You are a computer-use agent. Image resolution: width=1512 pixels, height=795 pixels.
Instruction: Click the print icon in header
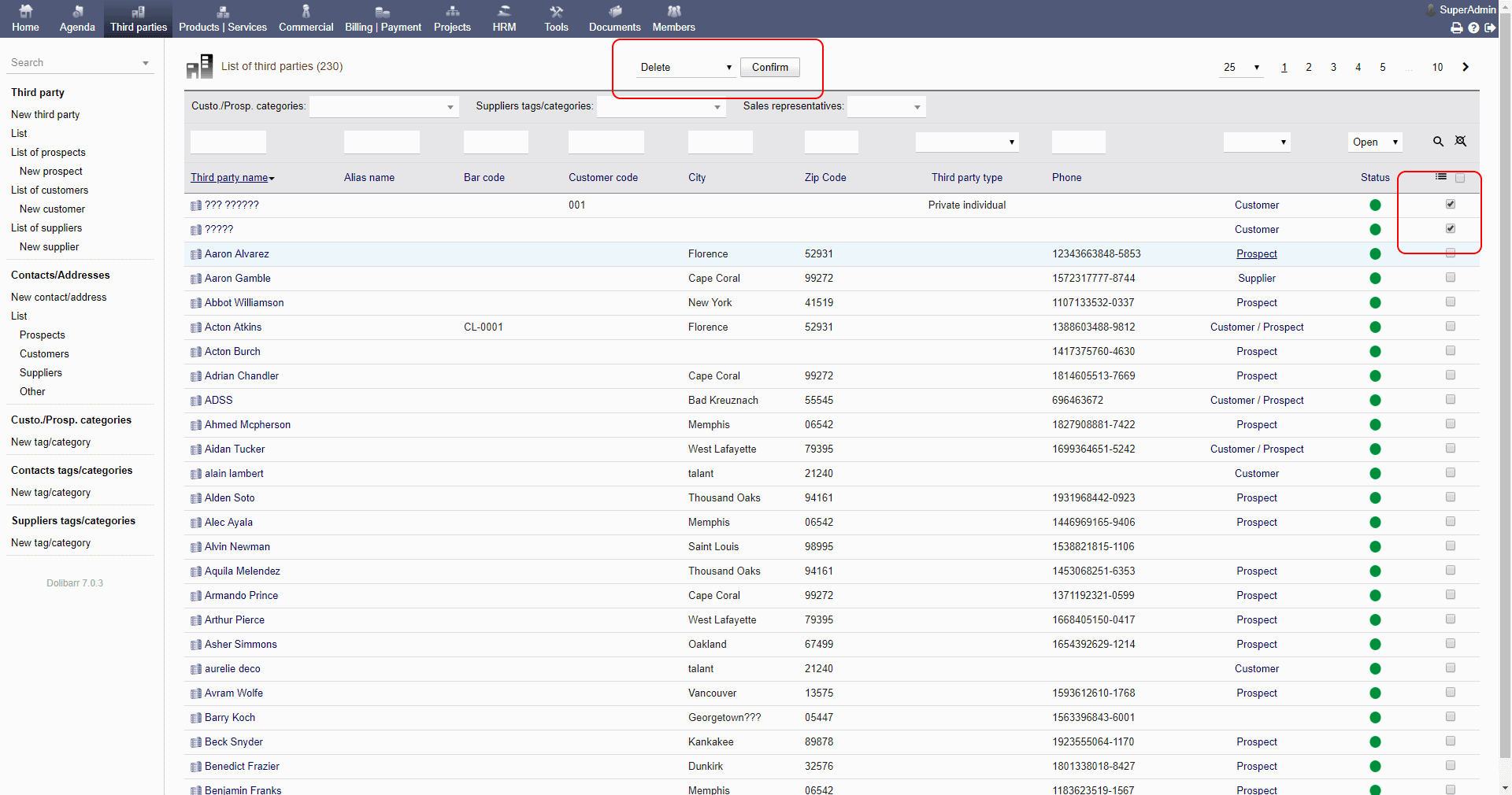[1457, 28]
